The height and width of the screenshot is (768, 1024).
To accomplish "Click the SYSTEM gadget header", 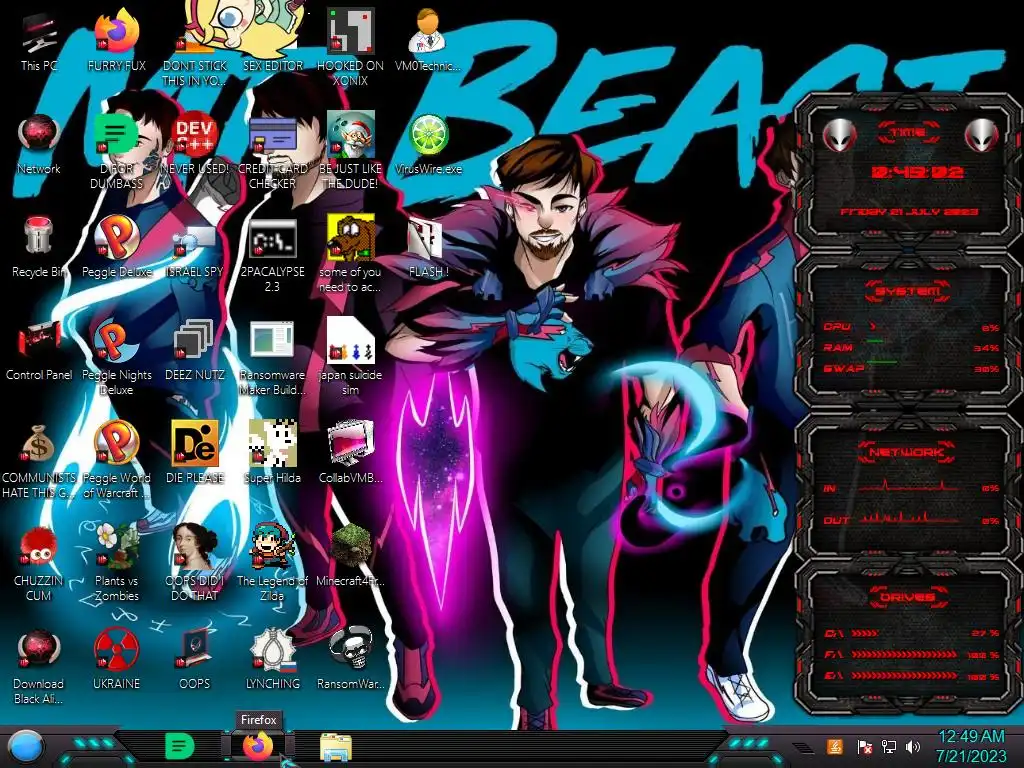I will point(908,291).
